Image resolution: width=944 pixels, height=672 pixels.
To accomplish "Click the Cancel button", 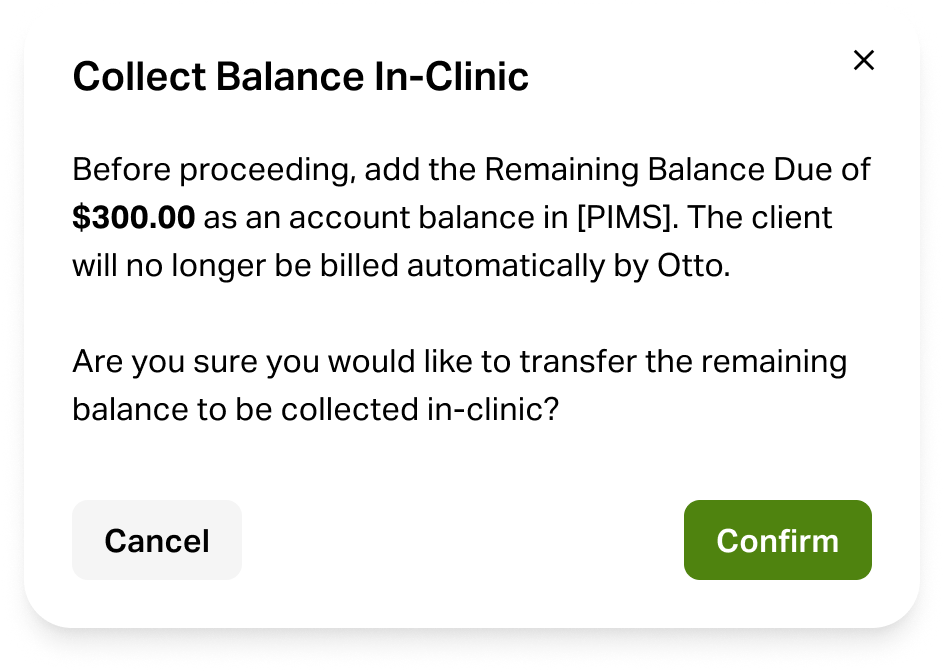I will click(x=157, y=540).
